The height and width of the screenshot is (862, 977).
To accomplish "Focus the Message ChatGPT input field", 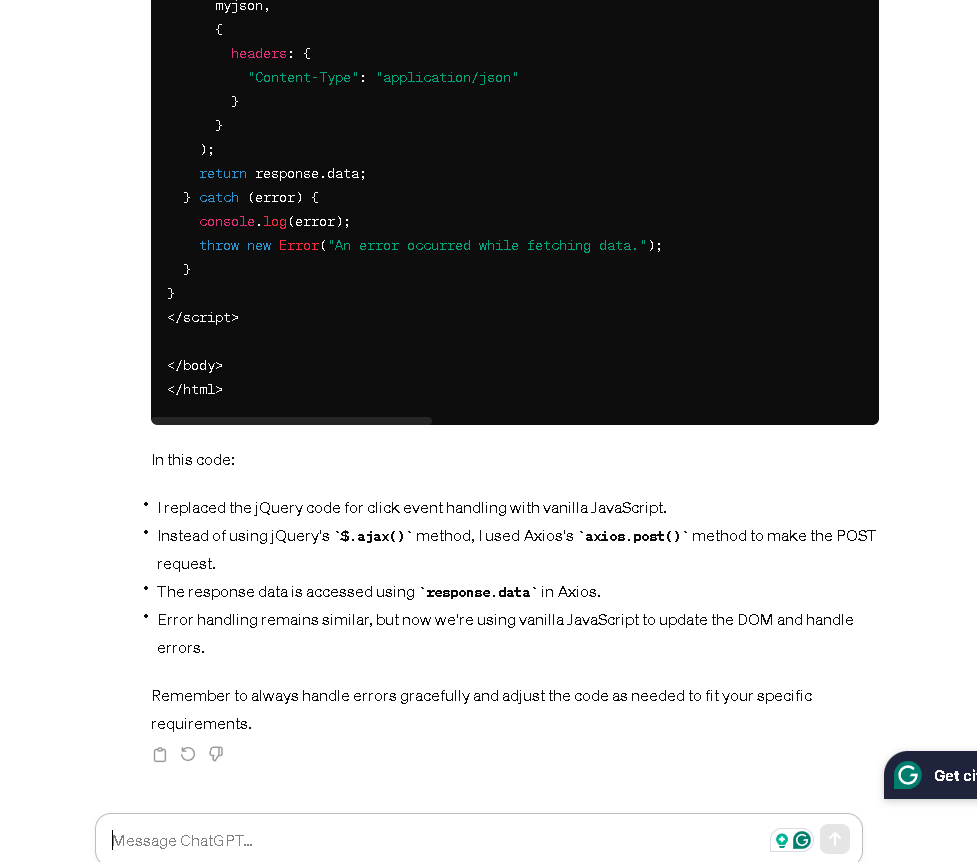I will coord(436,840).
